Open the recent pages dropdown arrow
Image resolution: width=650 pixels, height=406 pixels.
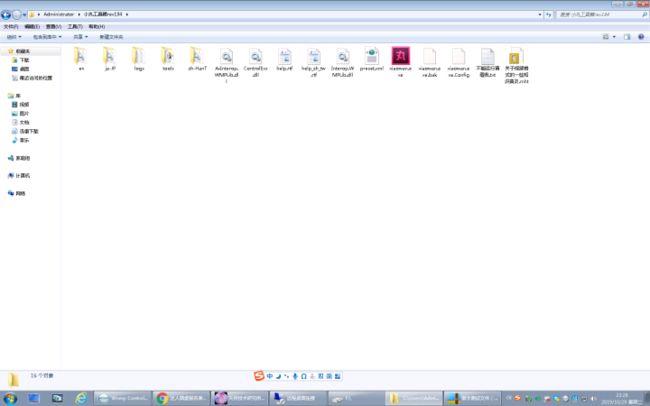pyautogui.click(x=24, y=15)
